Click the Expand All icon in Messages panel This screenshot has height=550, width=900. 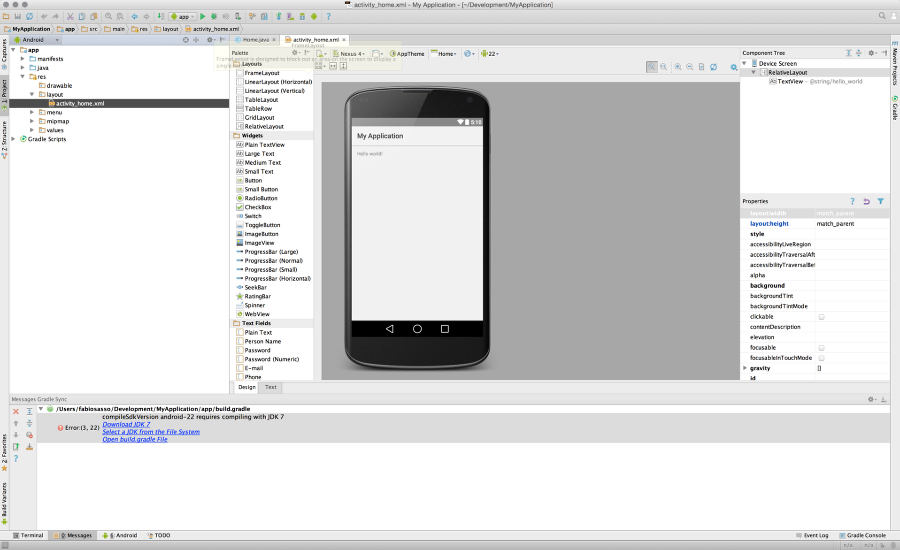[29, 412]
